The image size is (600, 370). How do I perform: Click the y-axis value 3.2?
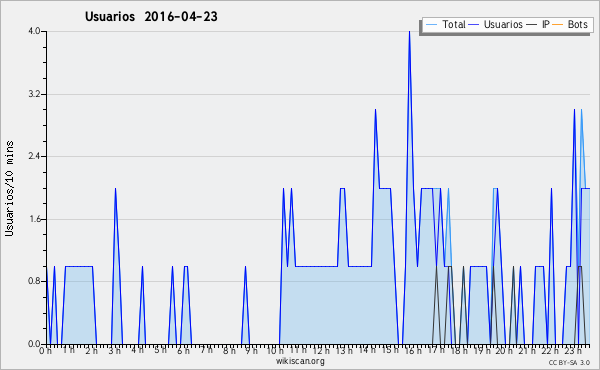[x=34, y=94]
